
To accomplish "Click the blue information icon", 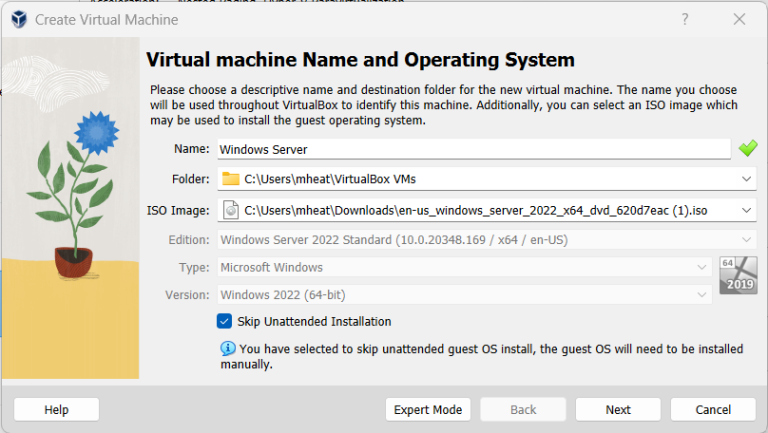I will tap(228, 349).
